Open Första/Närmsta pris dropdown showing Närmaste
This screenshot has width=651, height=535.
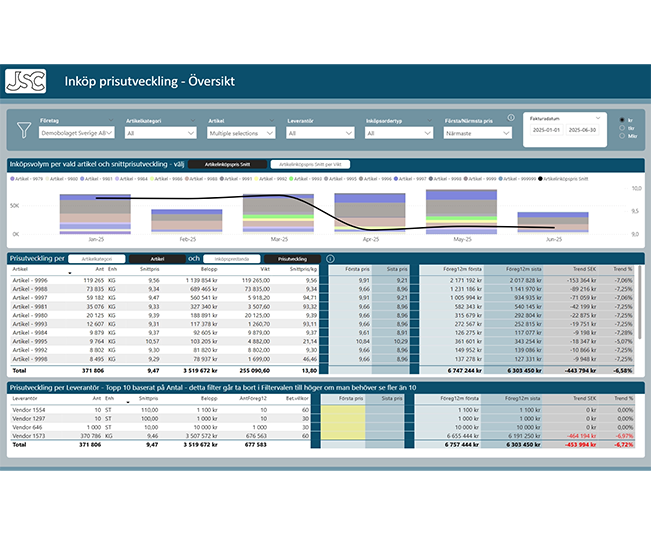click(x=477, y=133)
